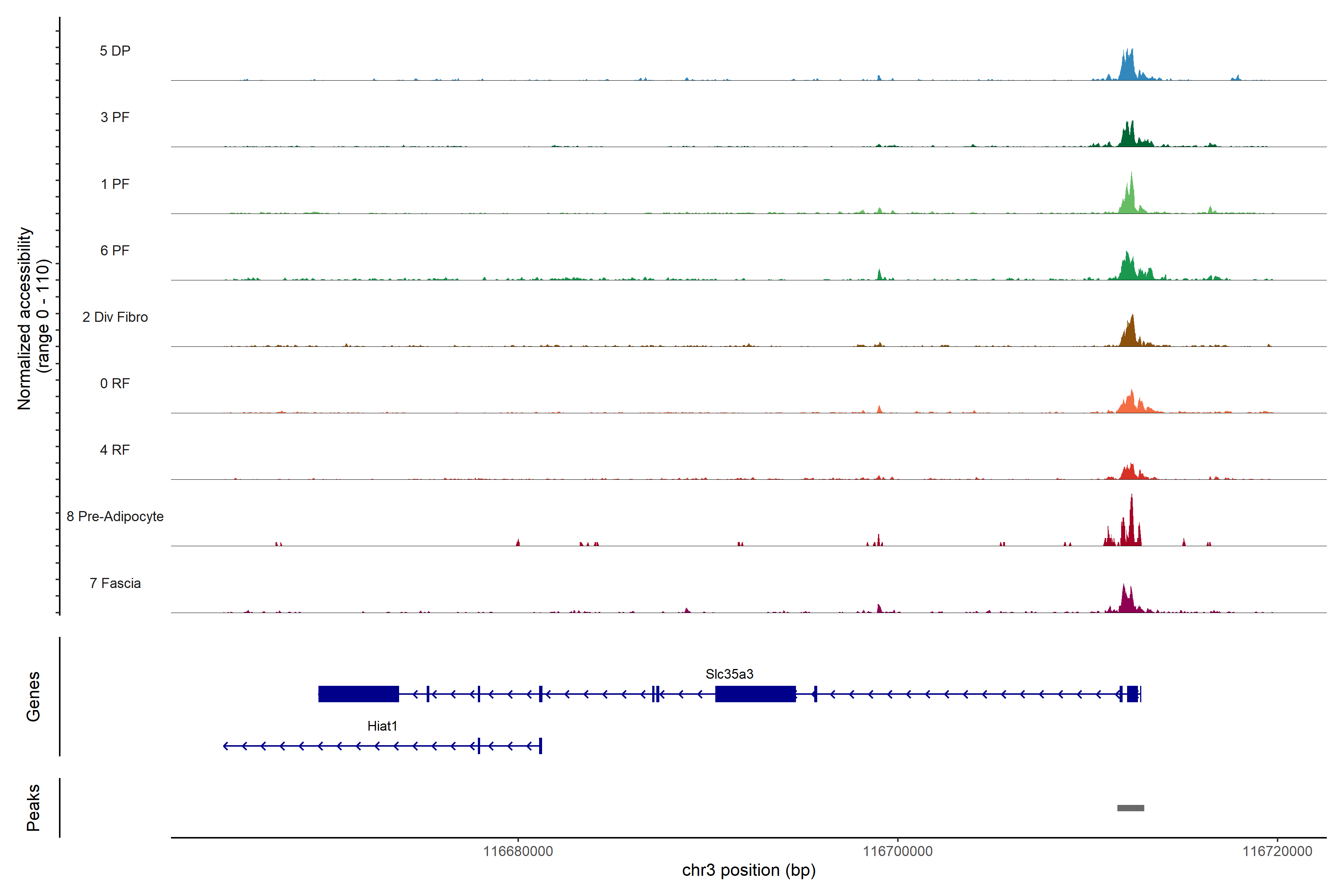Select the 6 PF track label

115,250
